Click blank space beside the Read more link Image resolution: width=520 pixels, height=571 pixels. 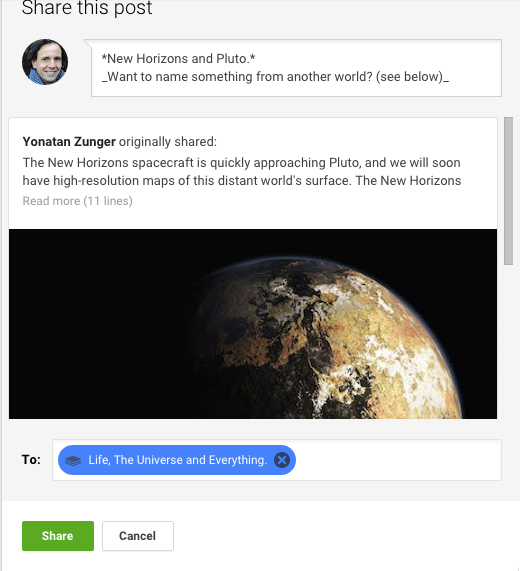(x=313, y=201)
